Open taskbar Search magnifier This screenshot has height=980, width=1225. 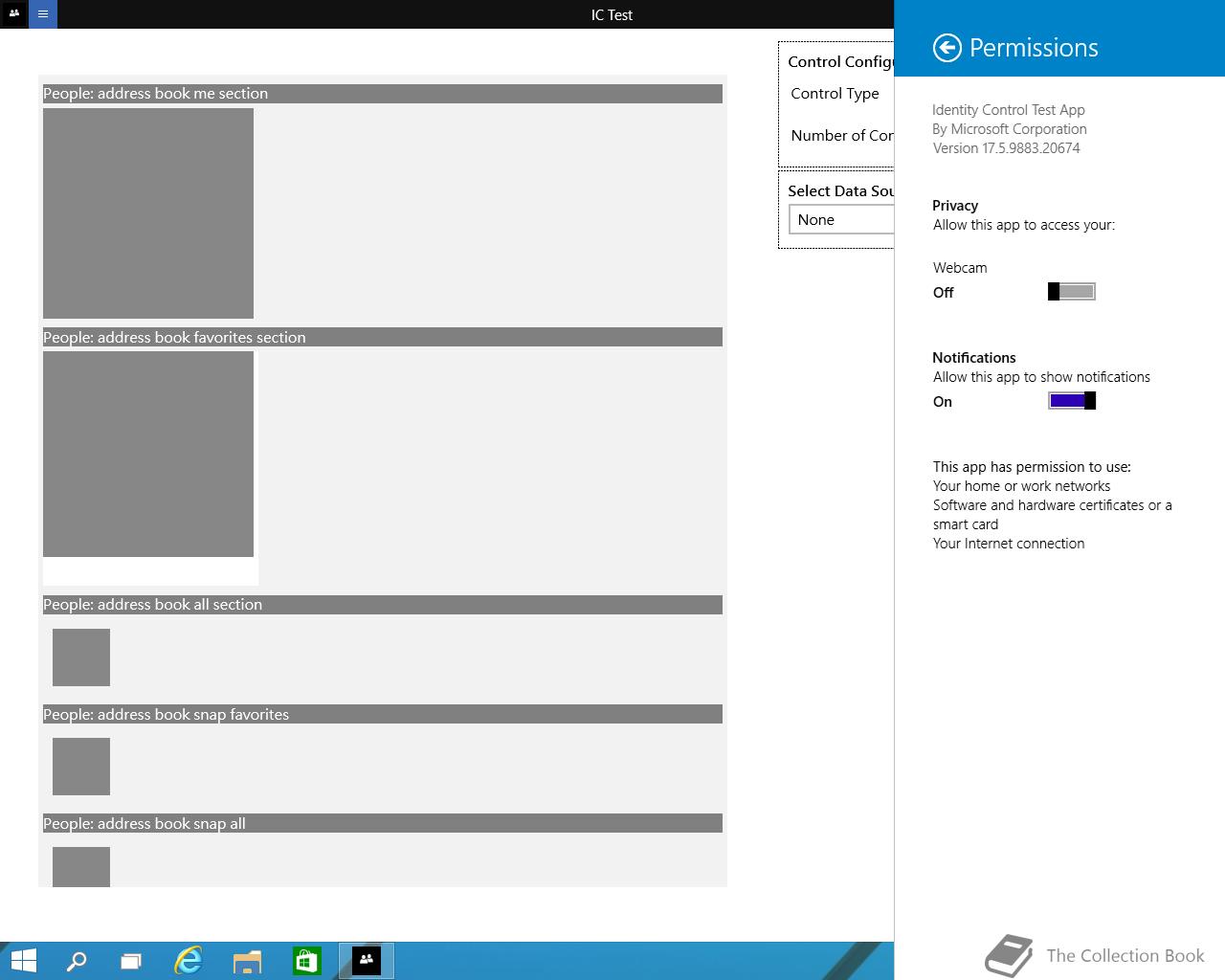pyautogui.click(x=76, y=961)
